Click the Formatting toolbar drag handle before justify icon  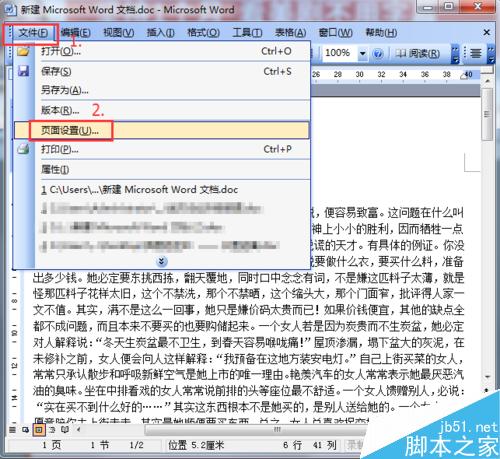click(x=465, y=53)
